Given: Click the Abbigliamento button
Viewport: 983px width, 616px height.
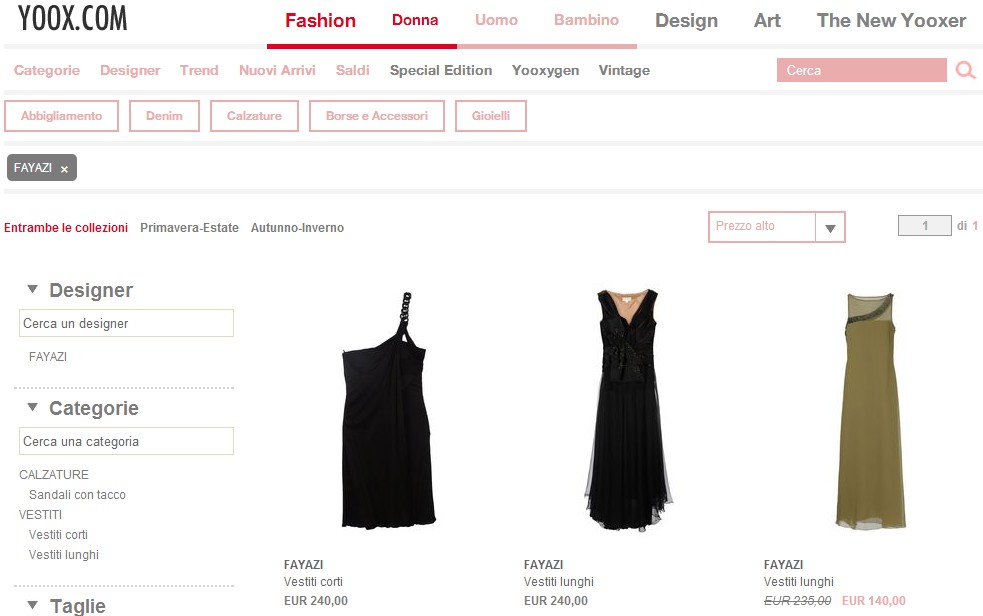Looking at the screenshot, I should coord(61,116).
